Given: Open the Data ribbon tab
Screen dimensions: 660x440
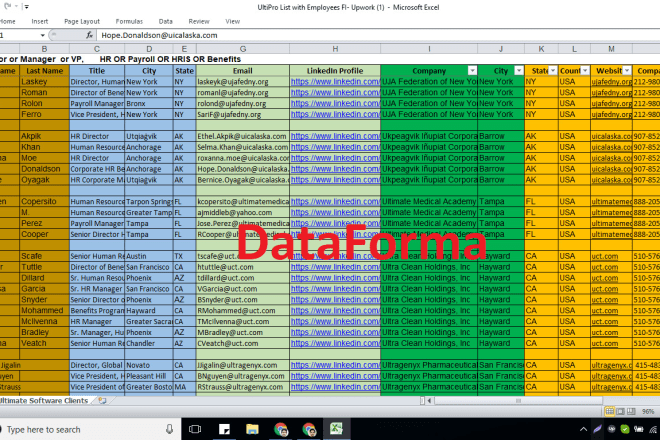Looking at the screenshot, I should 165,21.
